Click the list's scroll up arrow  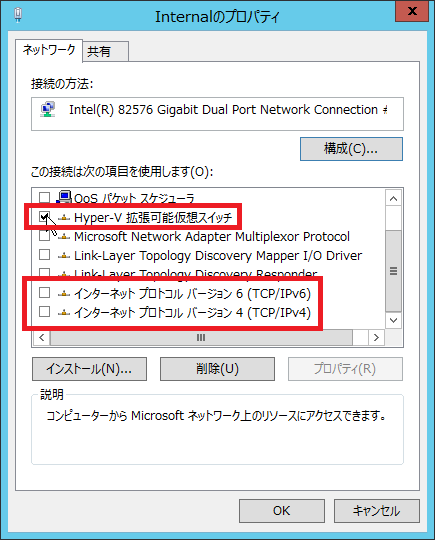393,198
